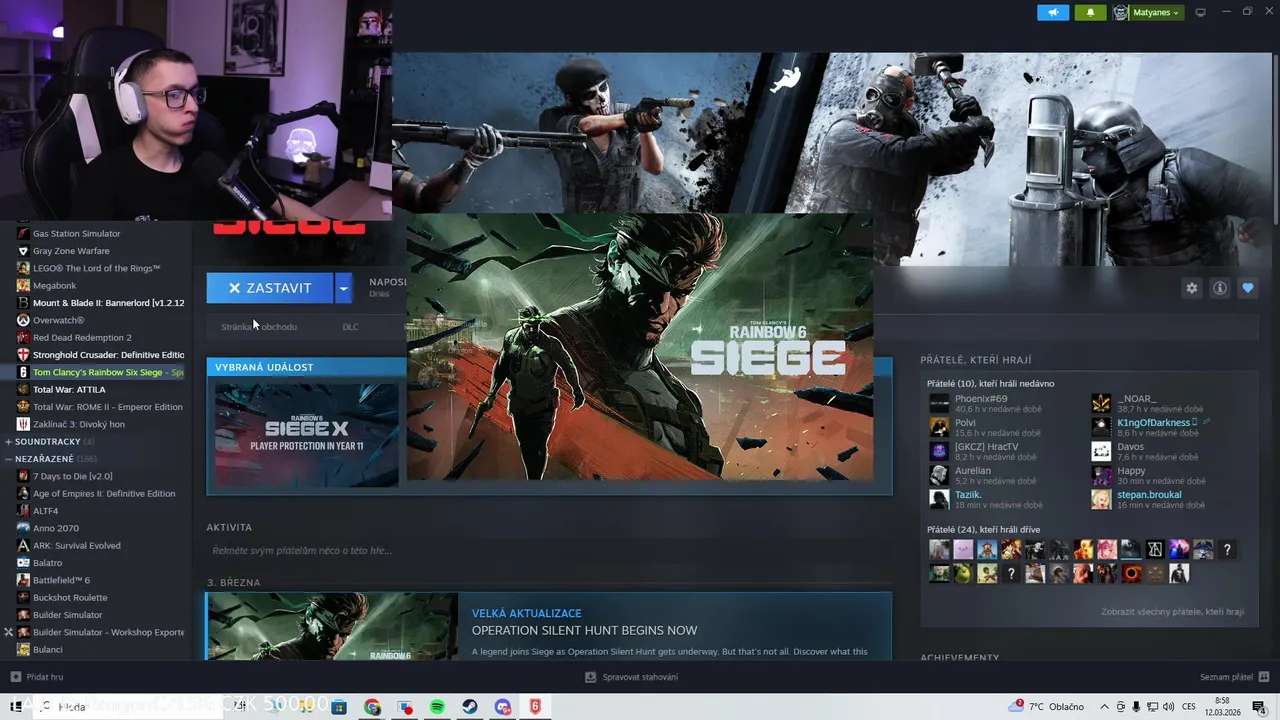
Task: Select Gray Zone Warfare in library
Action: (71, 251)
